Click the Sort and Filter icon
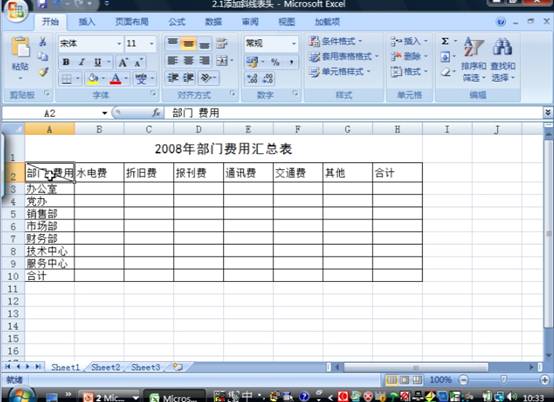 pyautogui.click(x=473, y=47)
